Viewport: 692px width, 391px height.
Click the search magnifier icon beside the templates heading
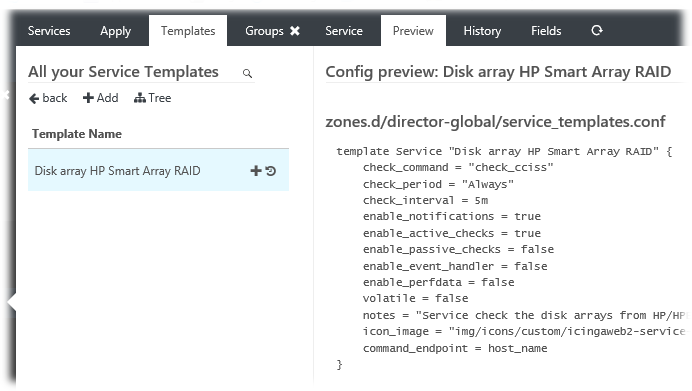click(x=247, y=73)
